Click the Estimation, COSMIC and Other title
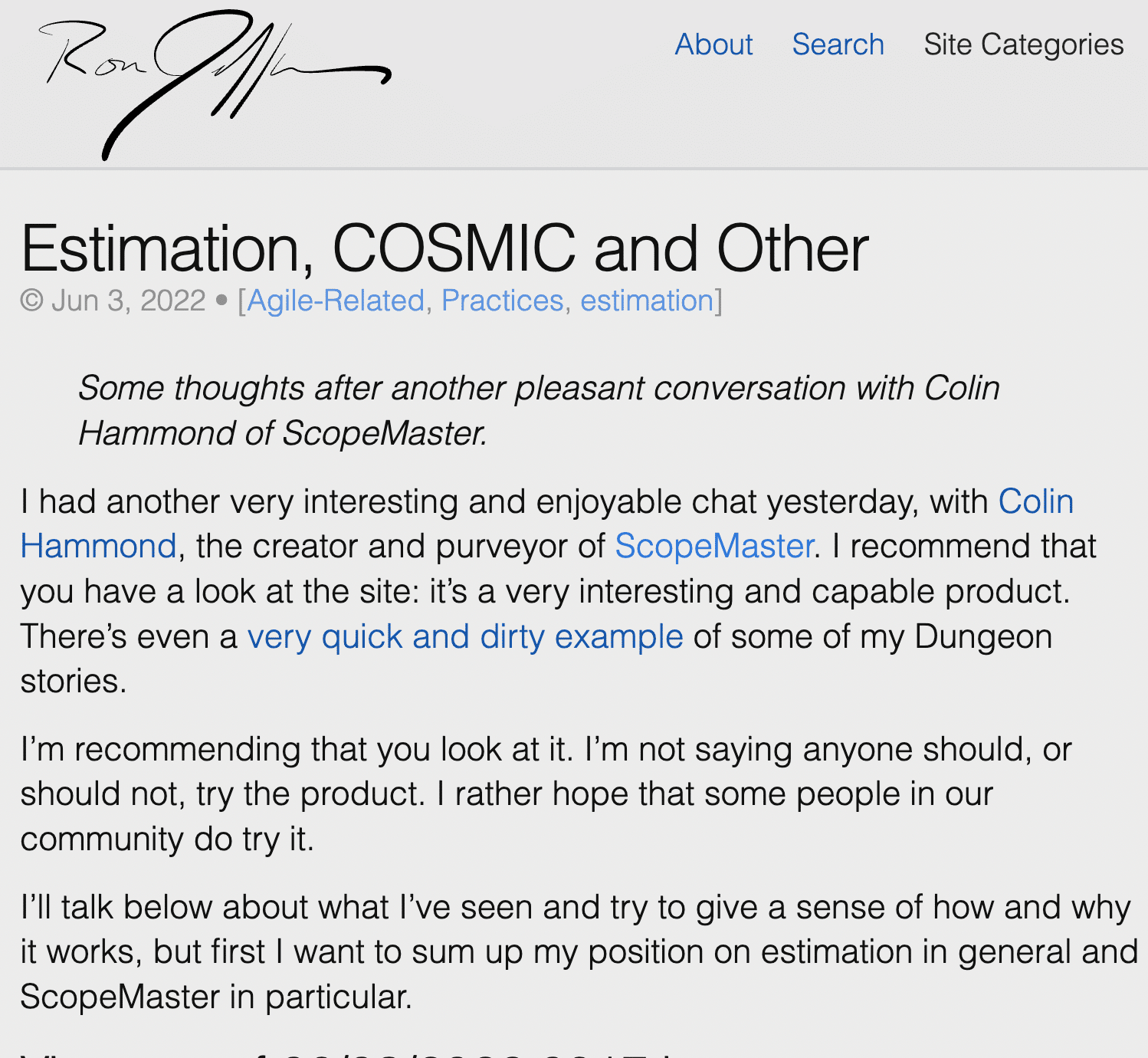Viewport: 1148px width, 1058px height. coord(444,248)
